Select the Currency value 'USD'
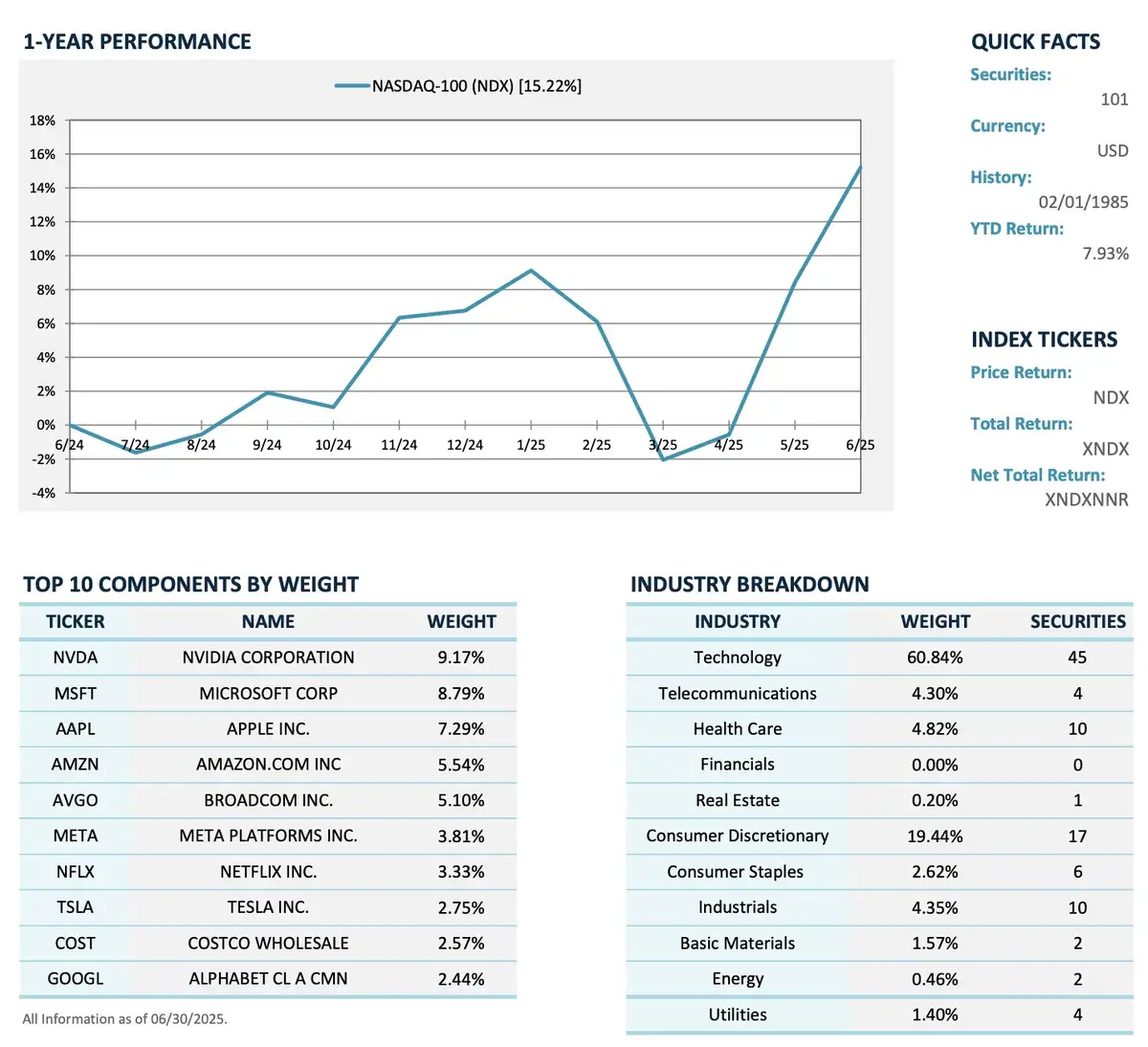 (1113, 151)
